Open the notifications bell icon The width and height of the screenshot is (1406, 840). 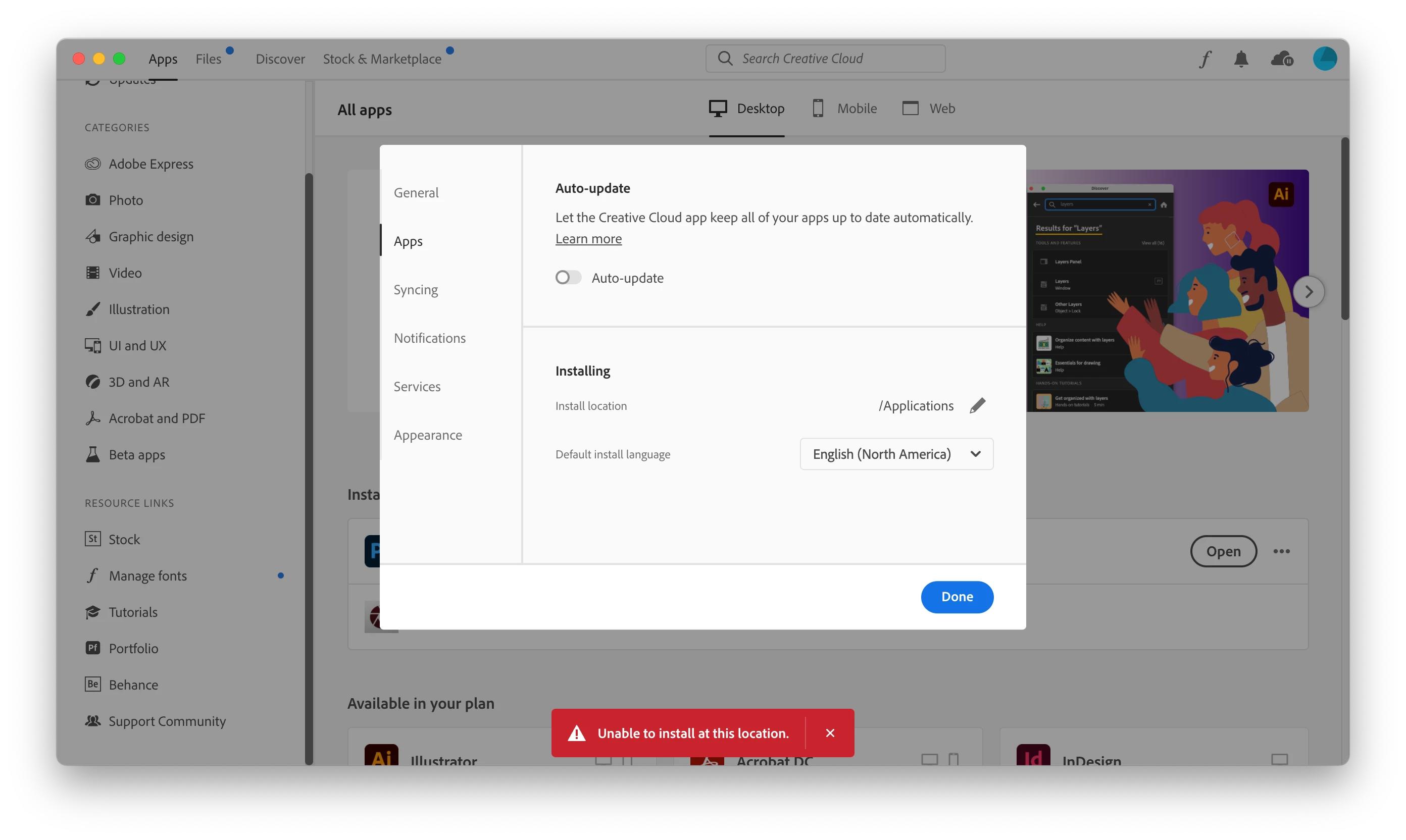pyautogui.click(x=1241, y=59)
